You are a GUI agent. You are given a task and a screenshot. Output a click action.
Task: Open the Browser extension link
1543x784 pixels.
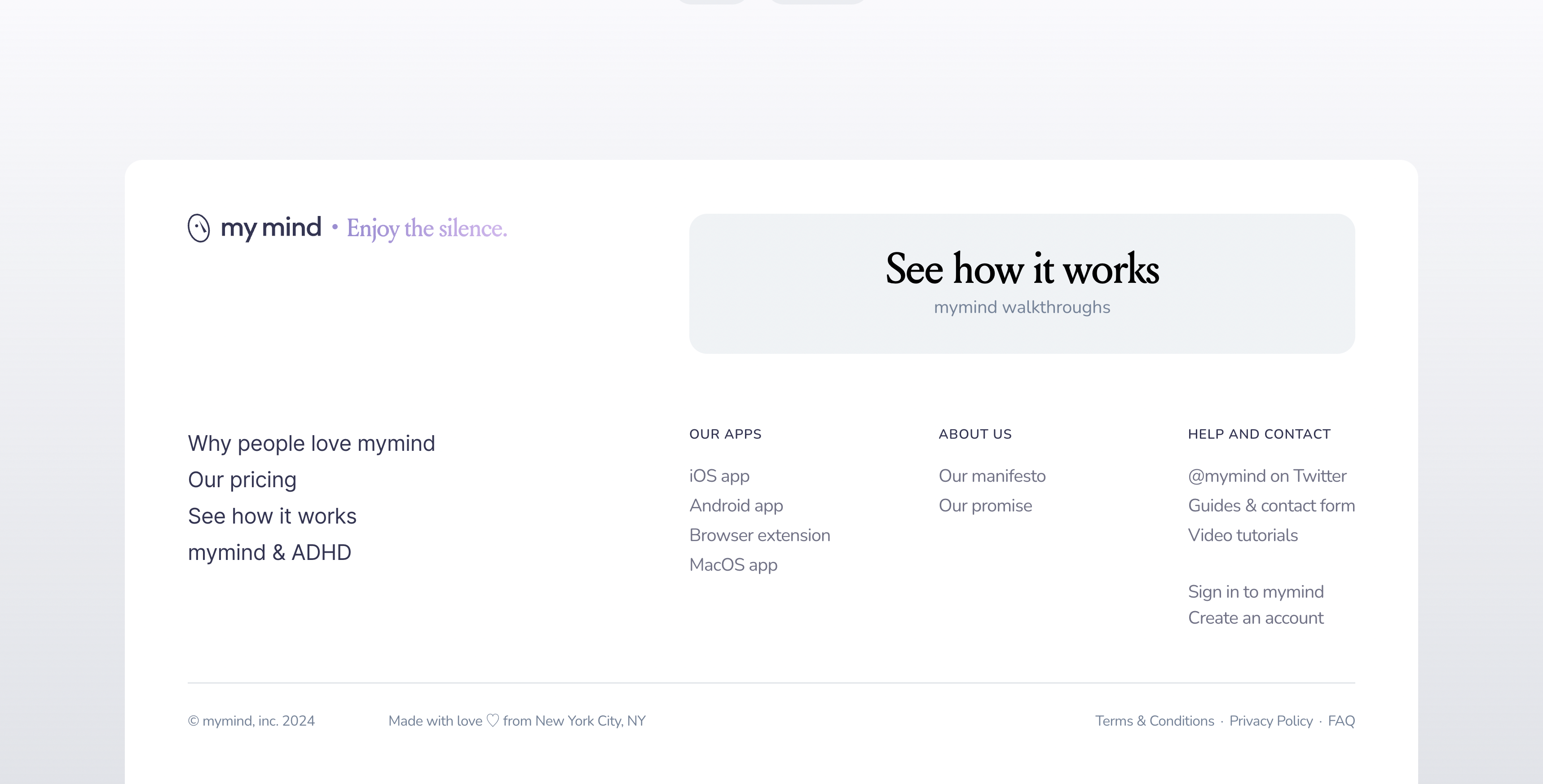(759, 535)
